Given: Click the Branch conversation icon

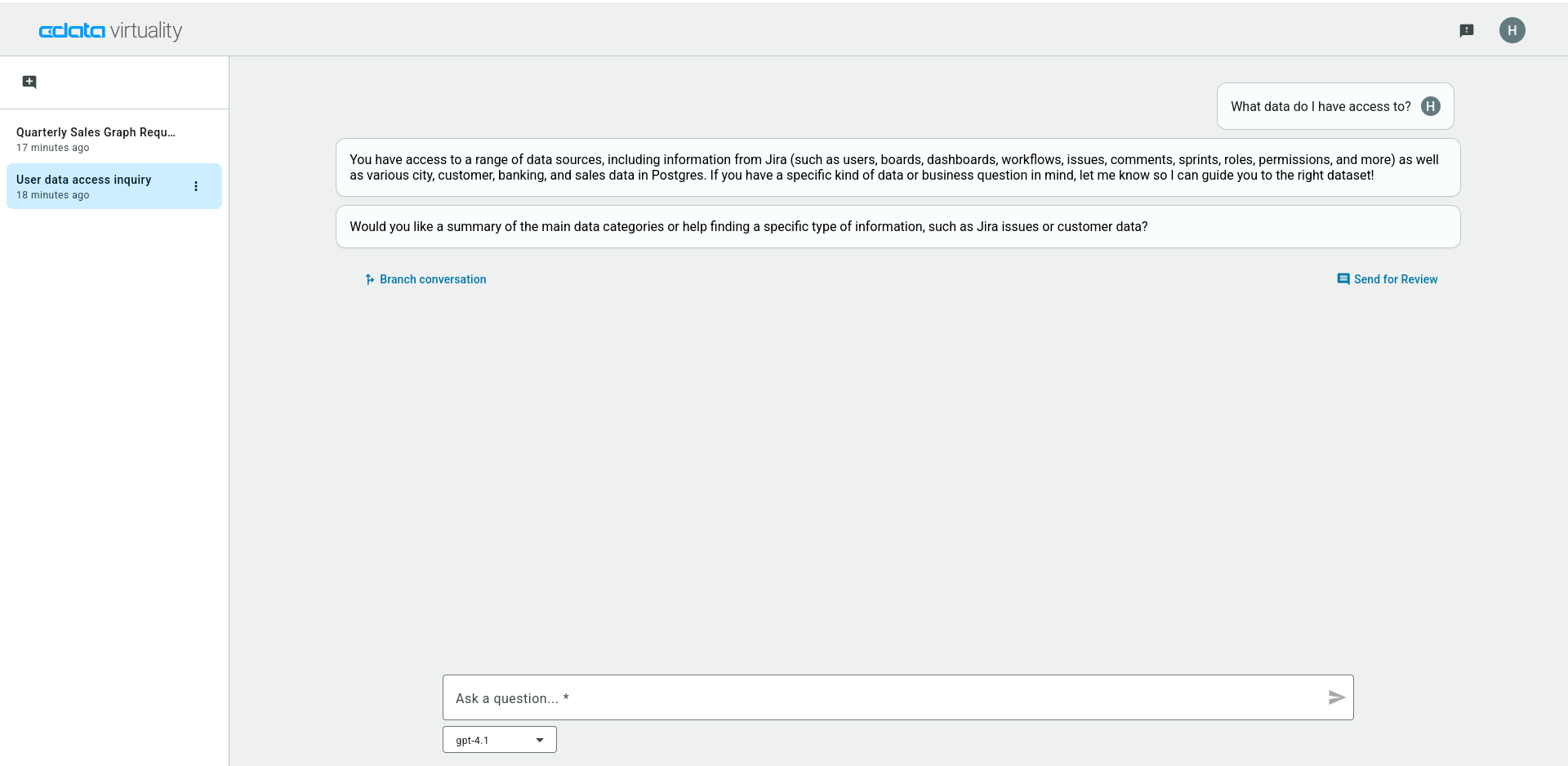Looking at the screenshot, I should tap(369, 279).
